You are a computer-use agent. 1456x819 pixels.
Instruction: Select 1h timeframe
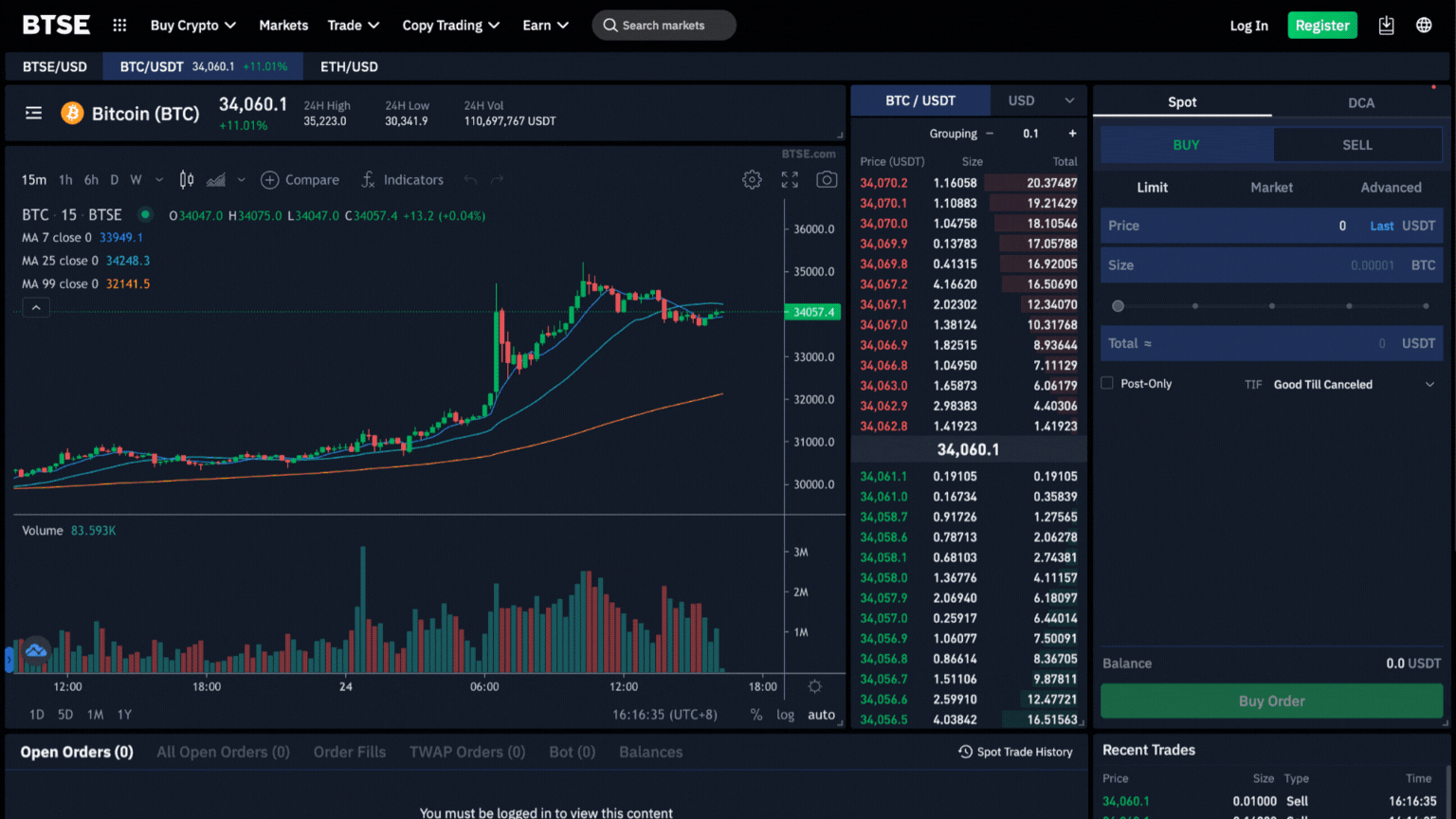coord(65,180)
